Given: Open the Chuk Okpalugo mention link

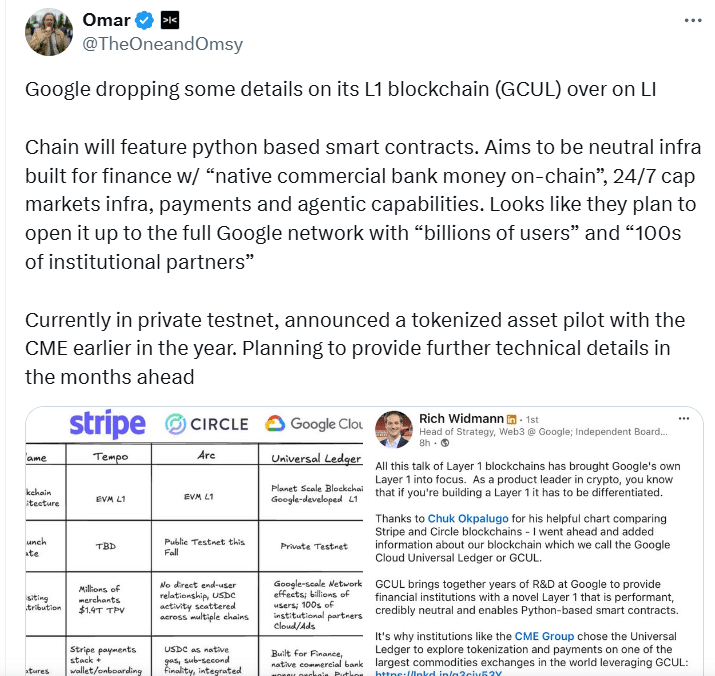Looking at the screenshot, I should tap(468, 518).
